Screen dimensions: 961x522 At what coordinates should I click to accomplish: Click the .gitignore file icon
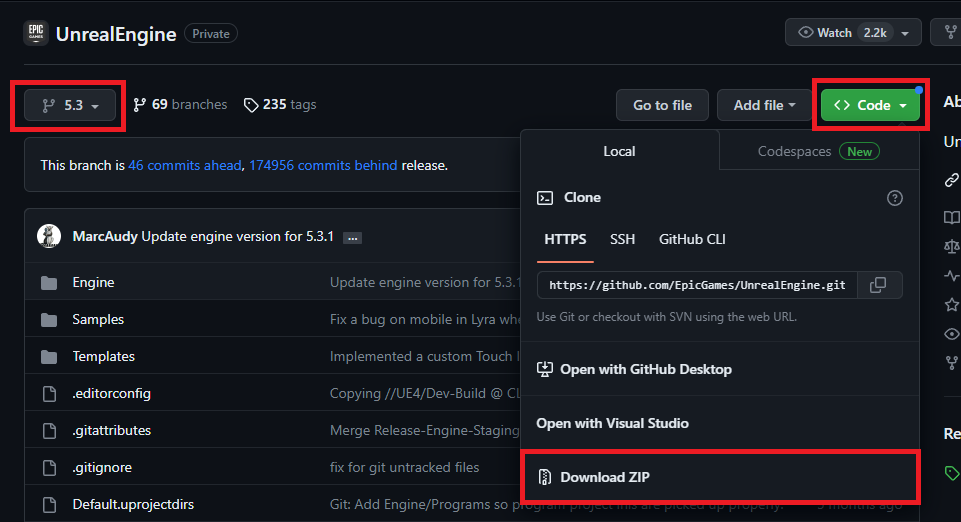pos(50,468)
